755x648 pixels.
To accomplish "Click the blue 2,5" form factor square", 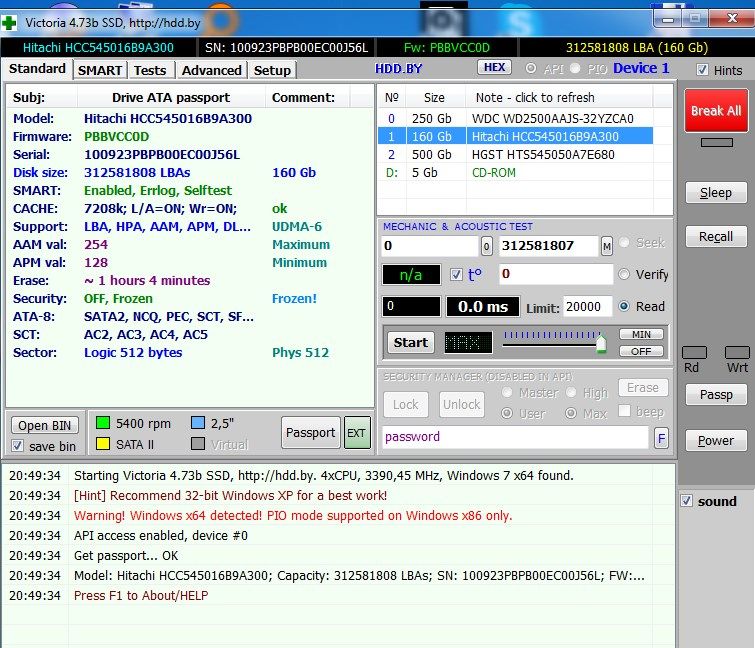I will coord(198,423).
